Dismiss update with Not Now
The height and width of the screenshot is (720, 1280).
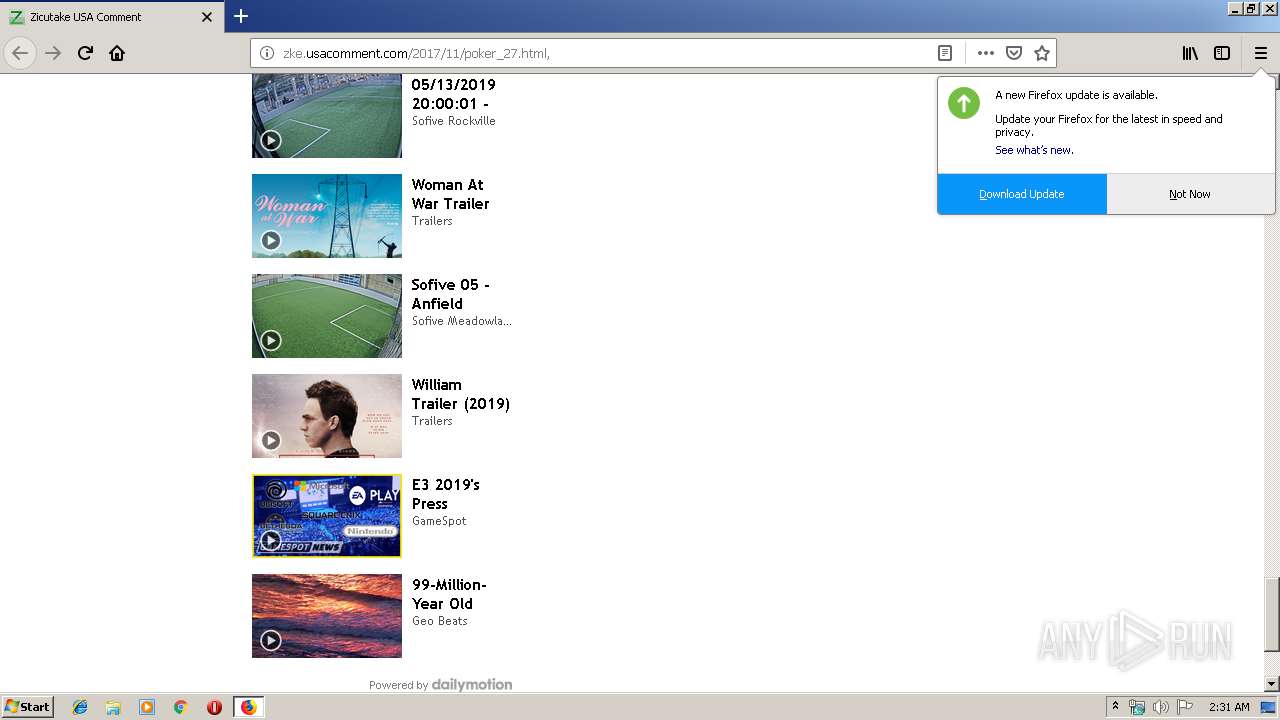[x=1190, y=194]
